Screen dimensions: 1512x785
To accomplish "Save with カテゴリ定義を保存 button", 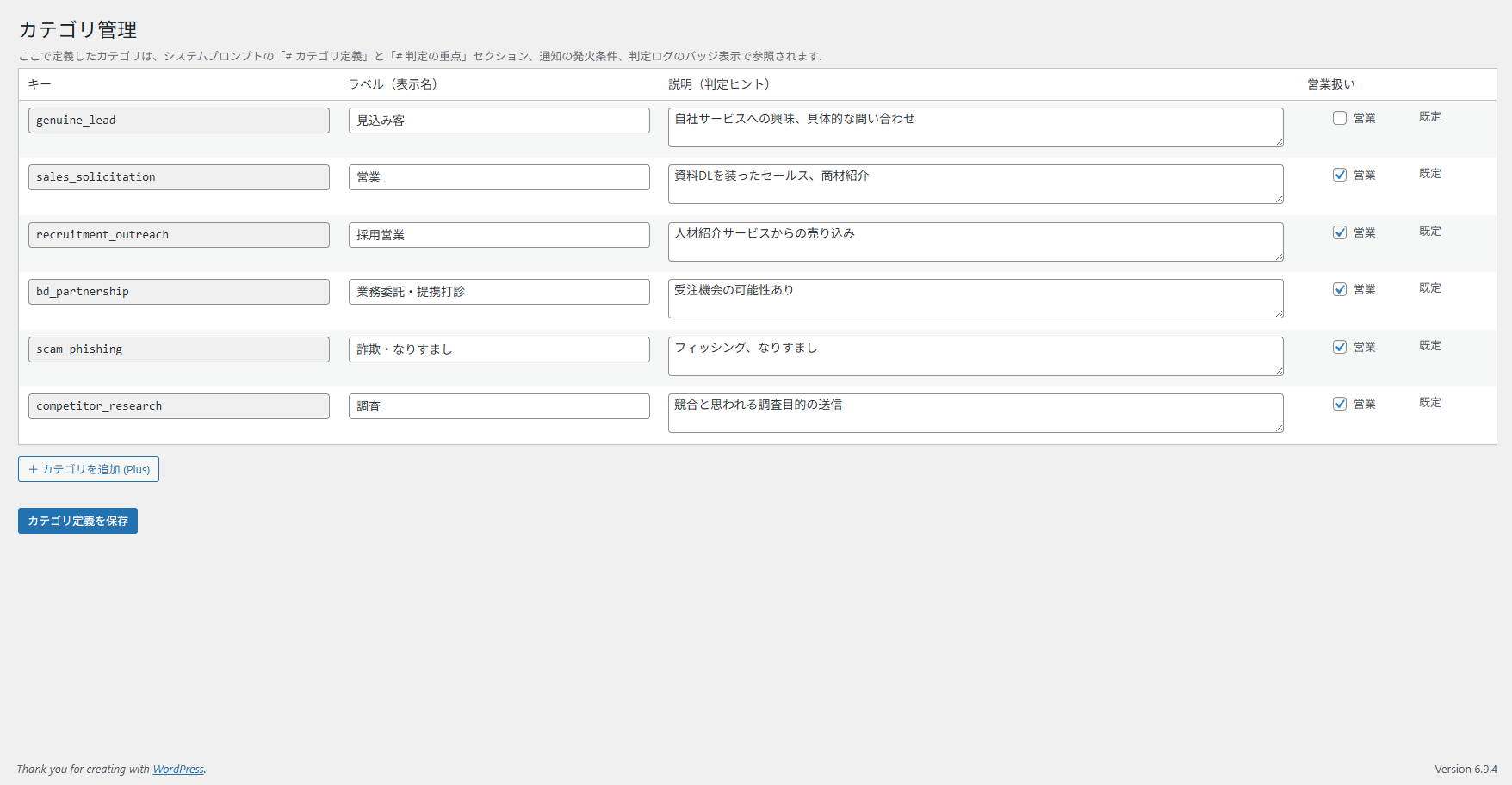I will pos(77,521).
